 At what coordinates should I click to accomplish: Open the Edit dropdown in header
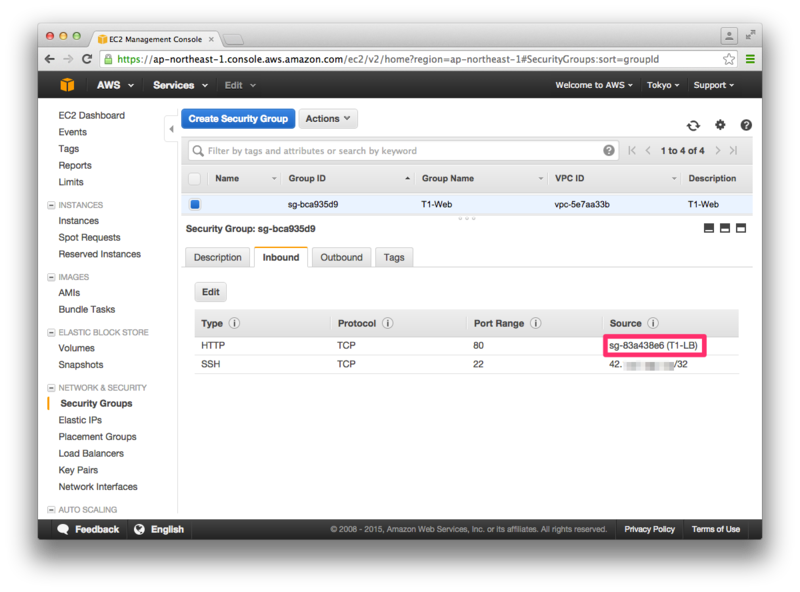[240, 85]
